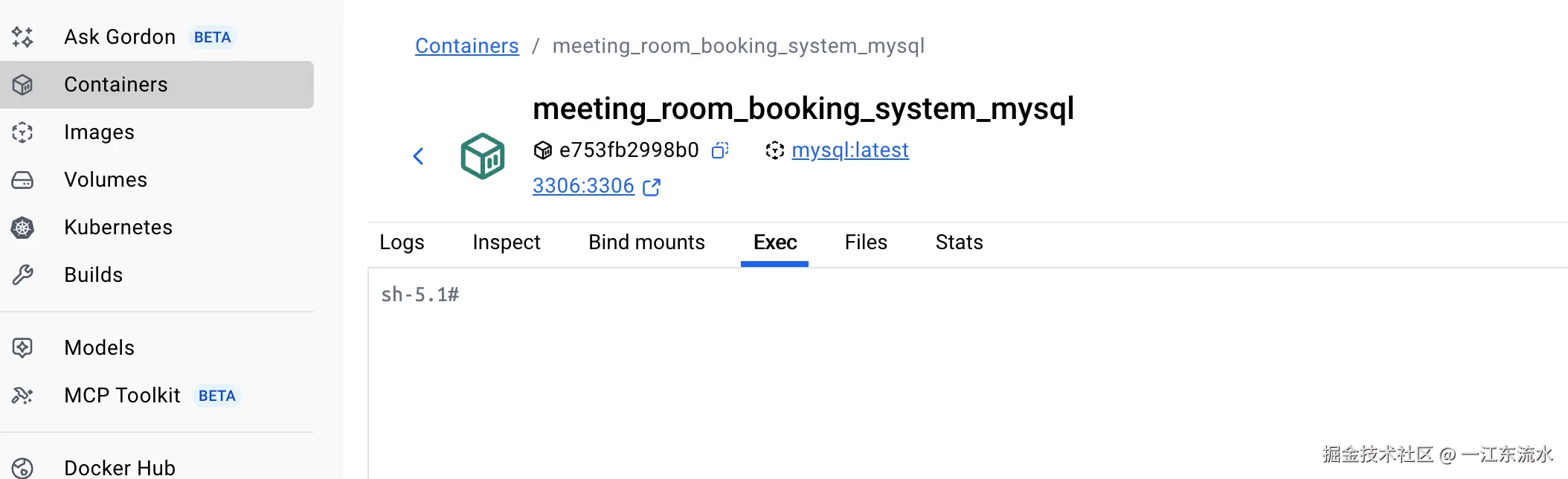
Task: Click the Builds wrench icon
Action: pos(22,275)
